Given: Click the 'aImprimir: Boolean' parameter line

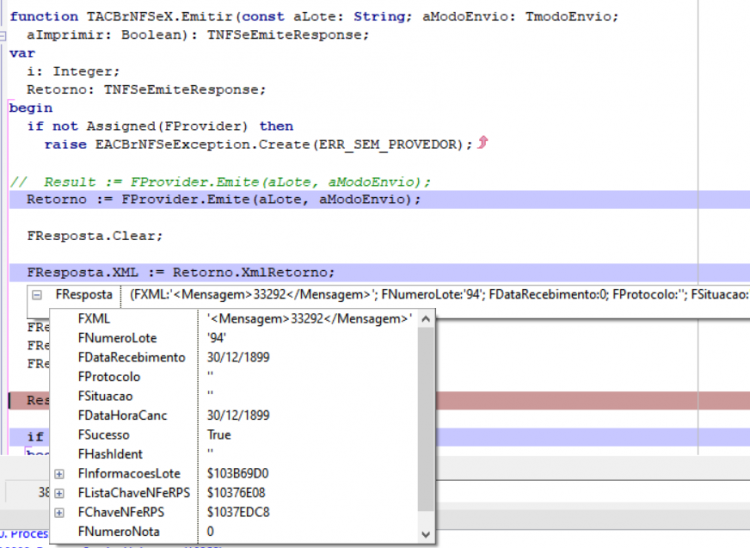Looking at the screenshot, I should [198, 35].
